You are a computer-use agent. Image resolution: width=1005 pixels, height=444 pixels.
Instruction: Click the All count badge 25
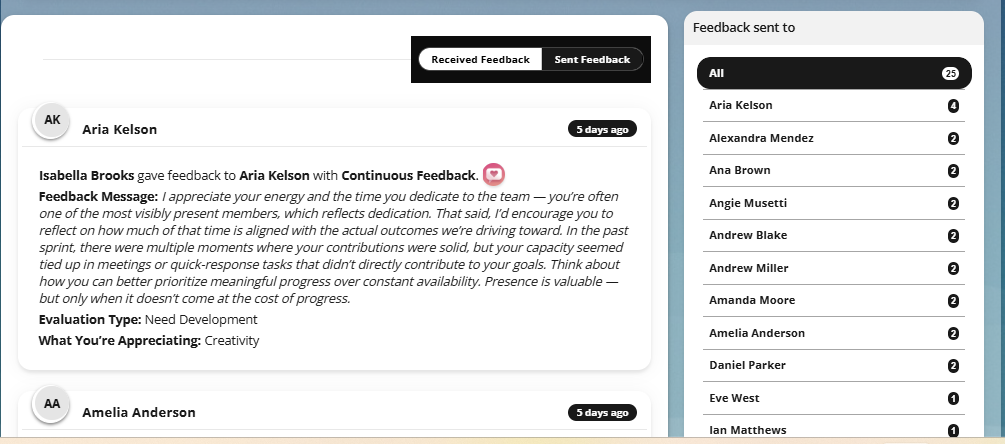[x=950, y=74]
